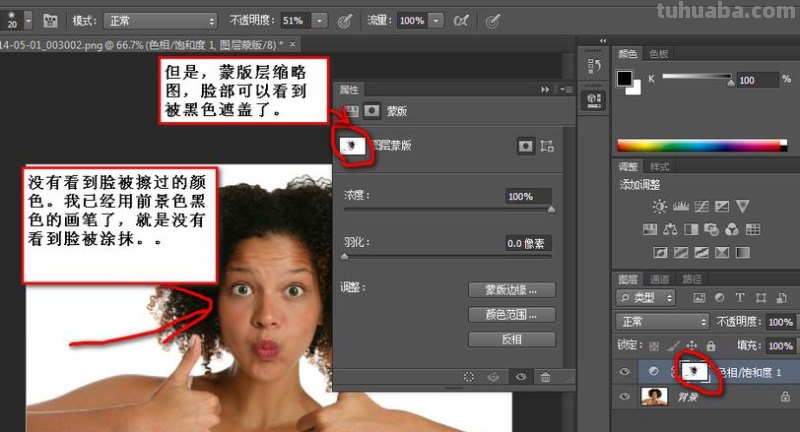
Task: Filter layers by type layers icon
Action: (x=740, y=297)
